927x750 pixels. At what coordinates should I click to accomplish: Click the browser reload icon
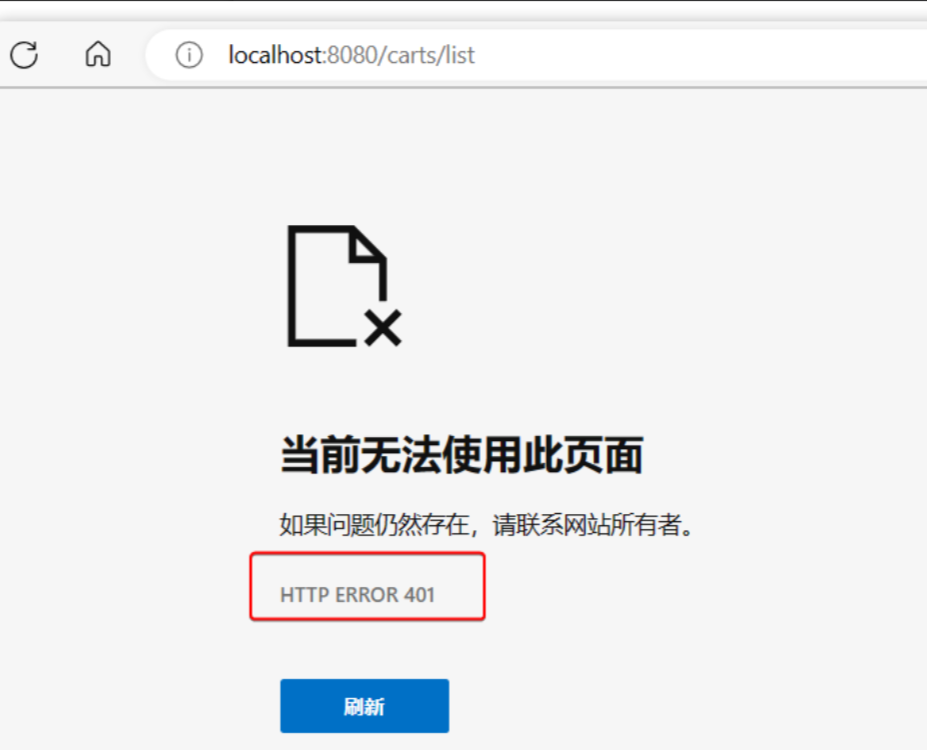click(x=24, y=55)
